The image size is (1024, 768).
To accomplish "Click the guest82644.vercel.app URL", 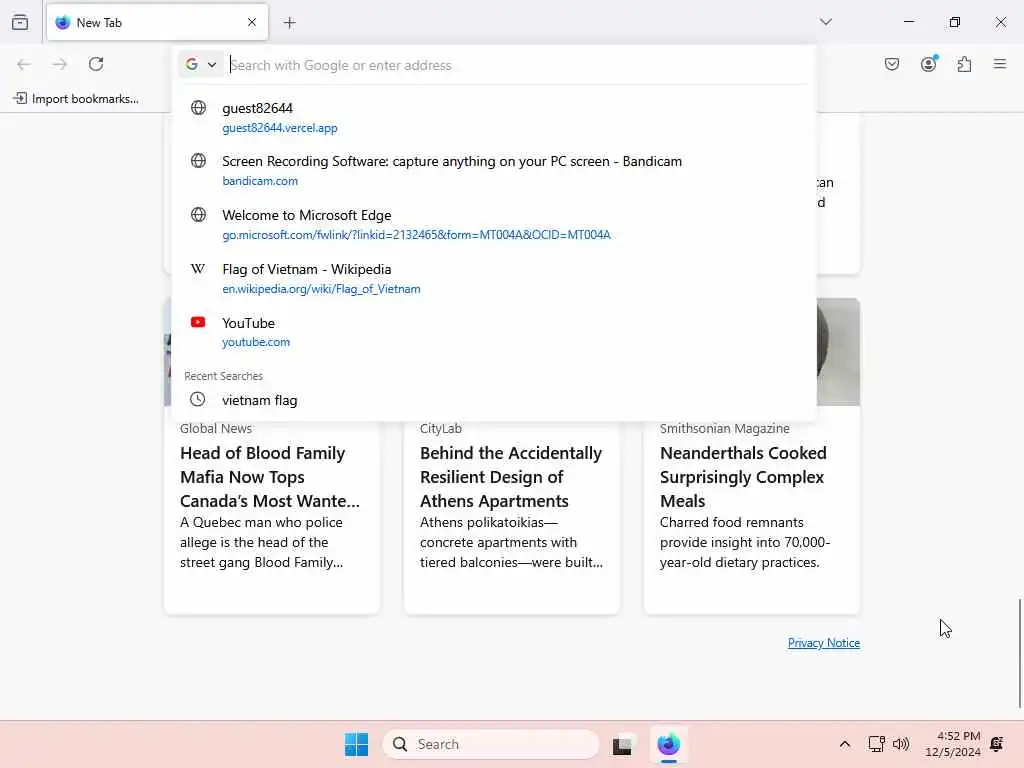I will click(280, 128).
